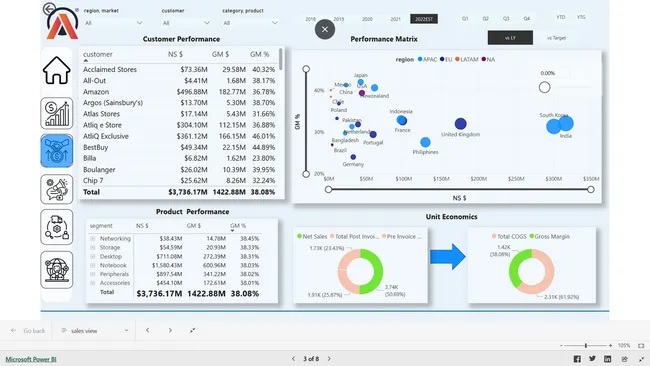Viewport: 650px width, 366px height.
Task: Open the supply chain truck icon
Action: pyautogui.click(x=57, y=227)
